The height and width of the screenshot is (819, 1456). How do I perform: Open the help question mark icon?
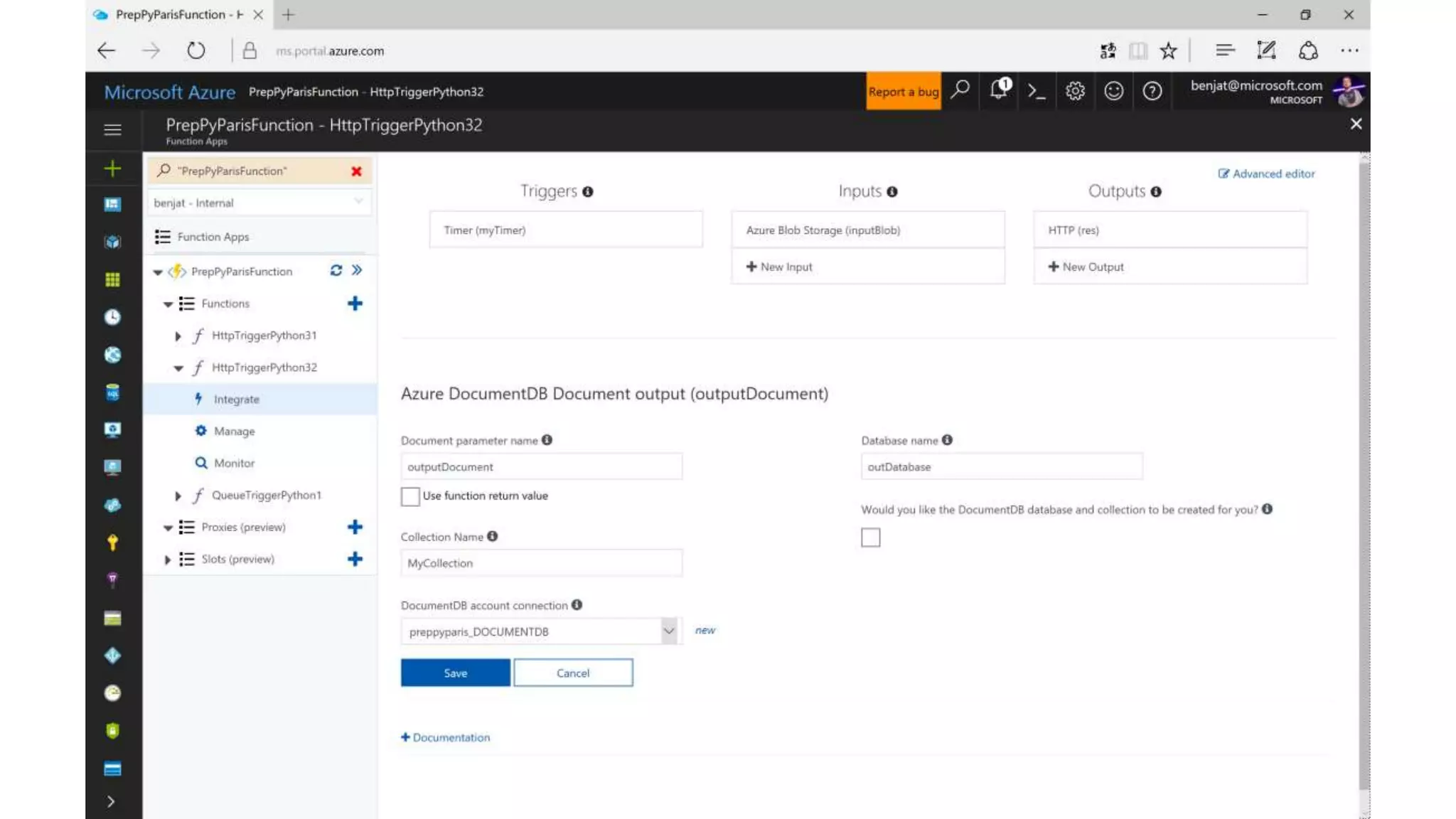click(x=1152, y=91)
